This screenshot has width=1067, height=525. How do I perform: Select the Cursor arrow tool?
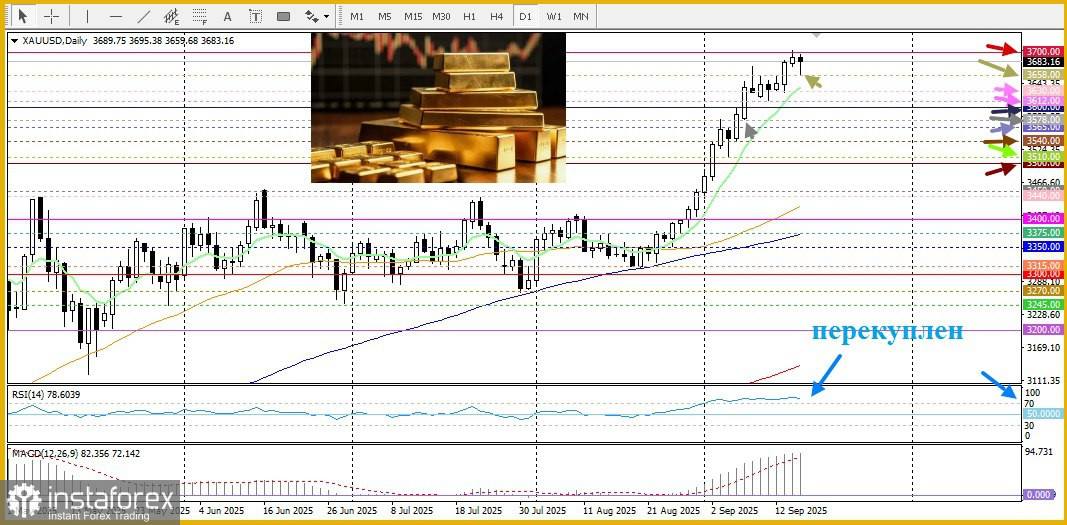tap(24, 16)
